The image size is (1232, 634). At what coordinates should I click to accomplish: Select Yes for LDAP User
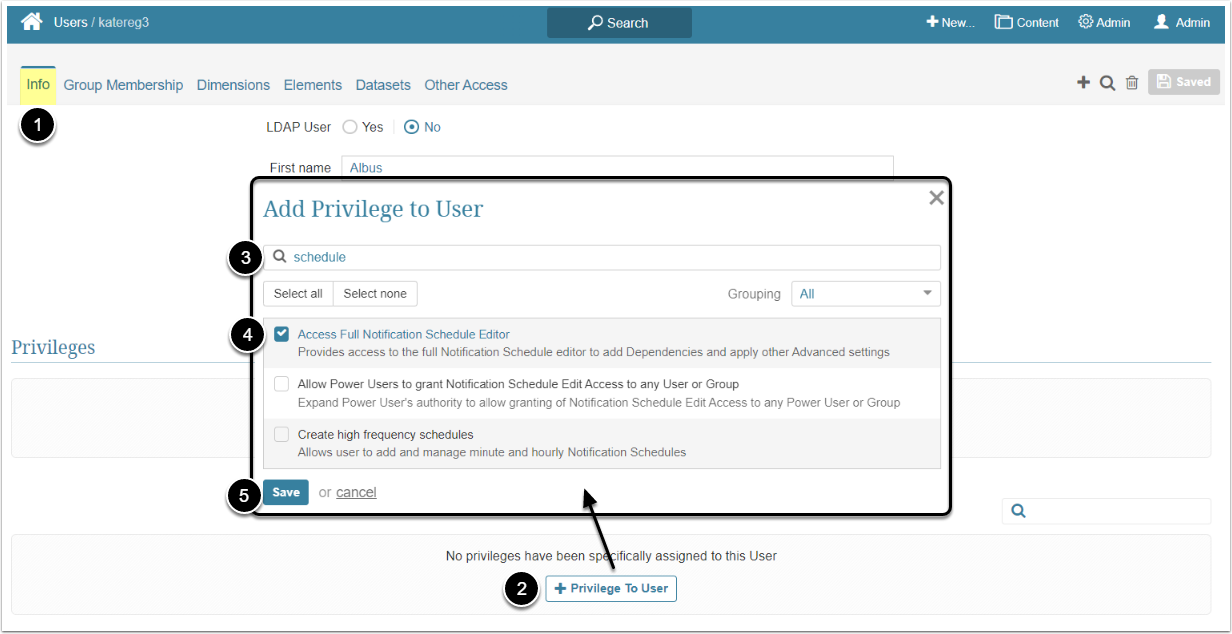350,127
